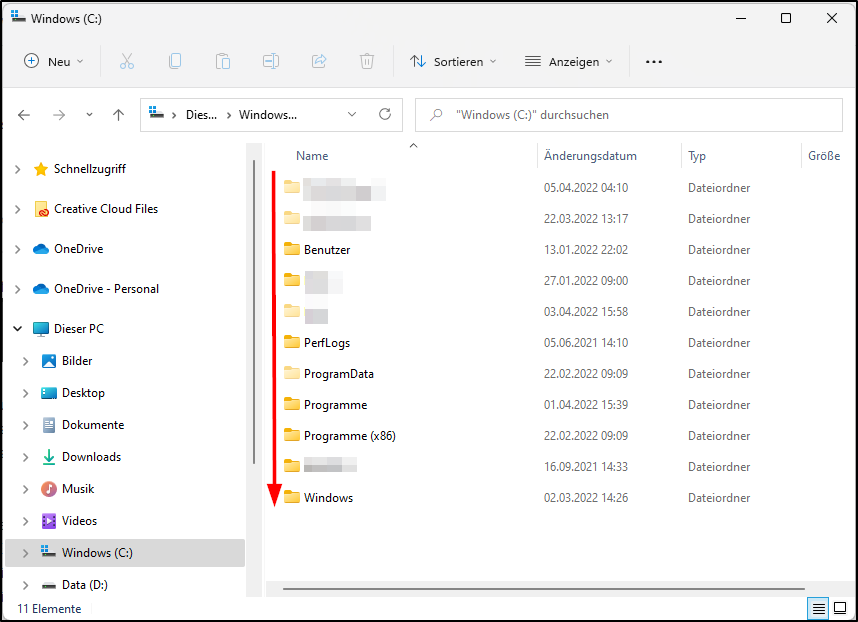
Task: Expand the OneDrive - Personal node
Action: coord(18,289)
